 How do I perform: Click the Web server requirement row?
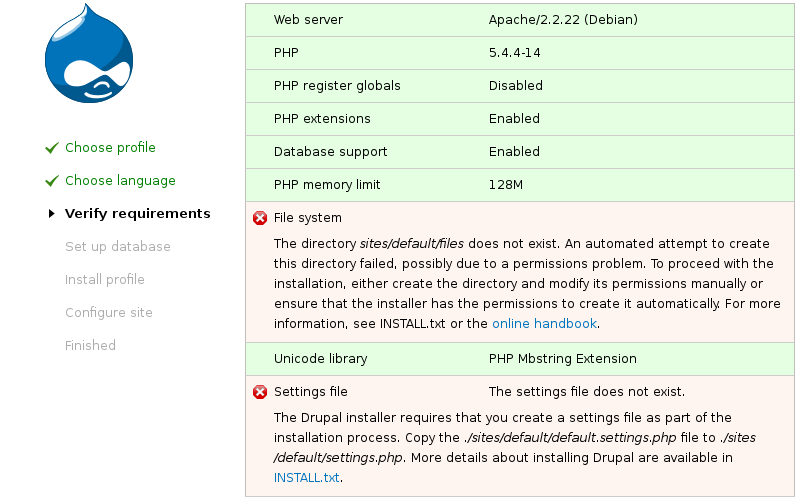tap(520, 20)
